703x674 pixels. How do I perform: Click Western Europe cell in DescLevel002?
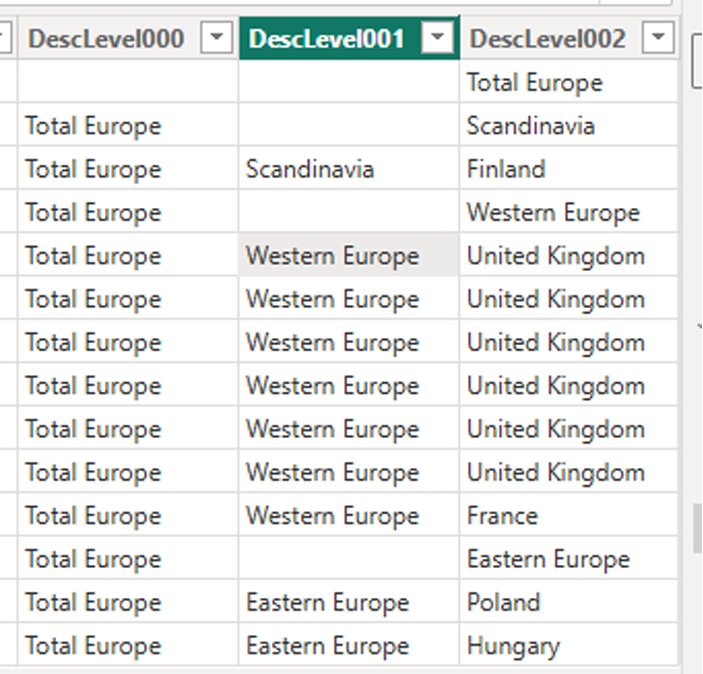click(568, 213)
